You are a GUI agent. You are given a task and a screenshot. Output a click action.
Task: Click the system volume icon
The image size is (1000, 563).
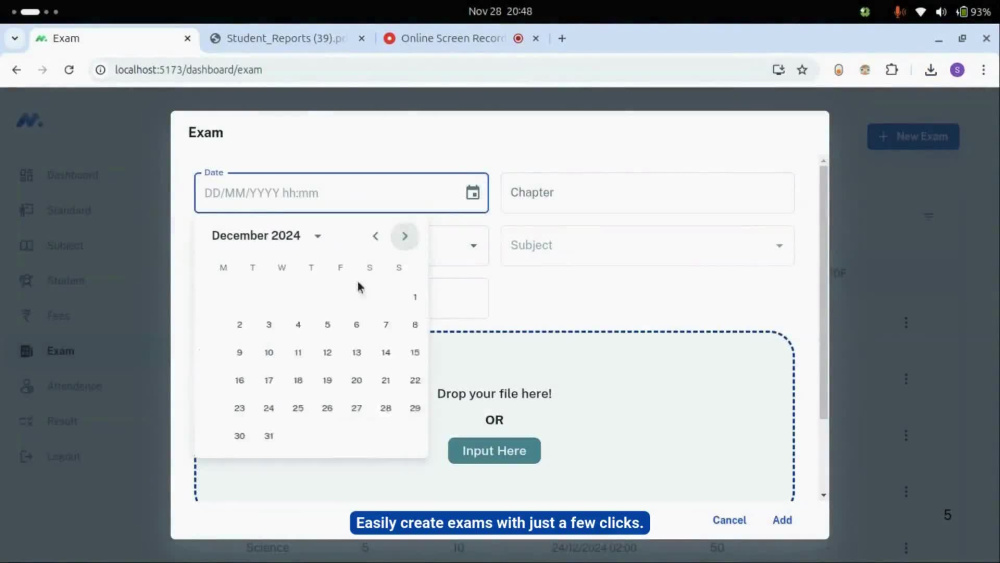(x=941, y=11)
